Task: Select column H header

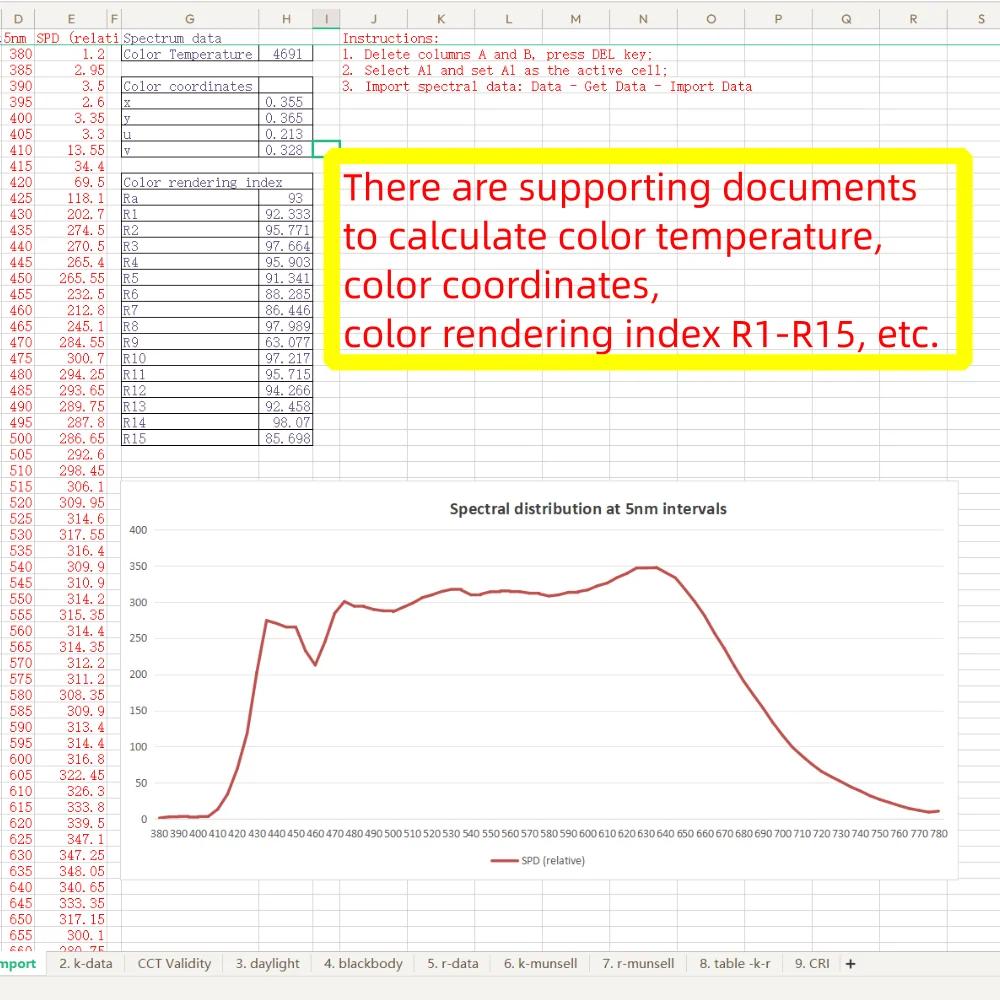Action: 286,18
